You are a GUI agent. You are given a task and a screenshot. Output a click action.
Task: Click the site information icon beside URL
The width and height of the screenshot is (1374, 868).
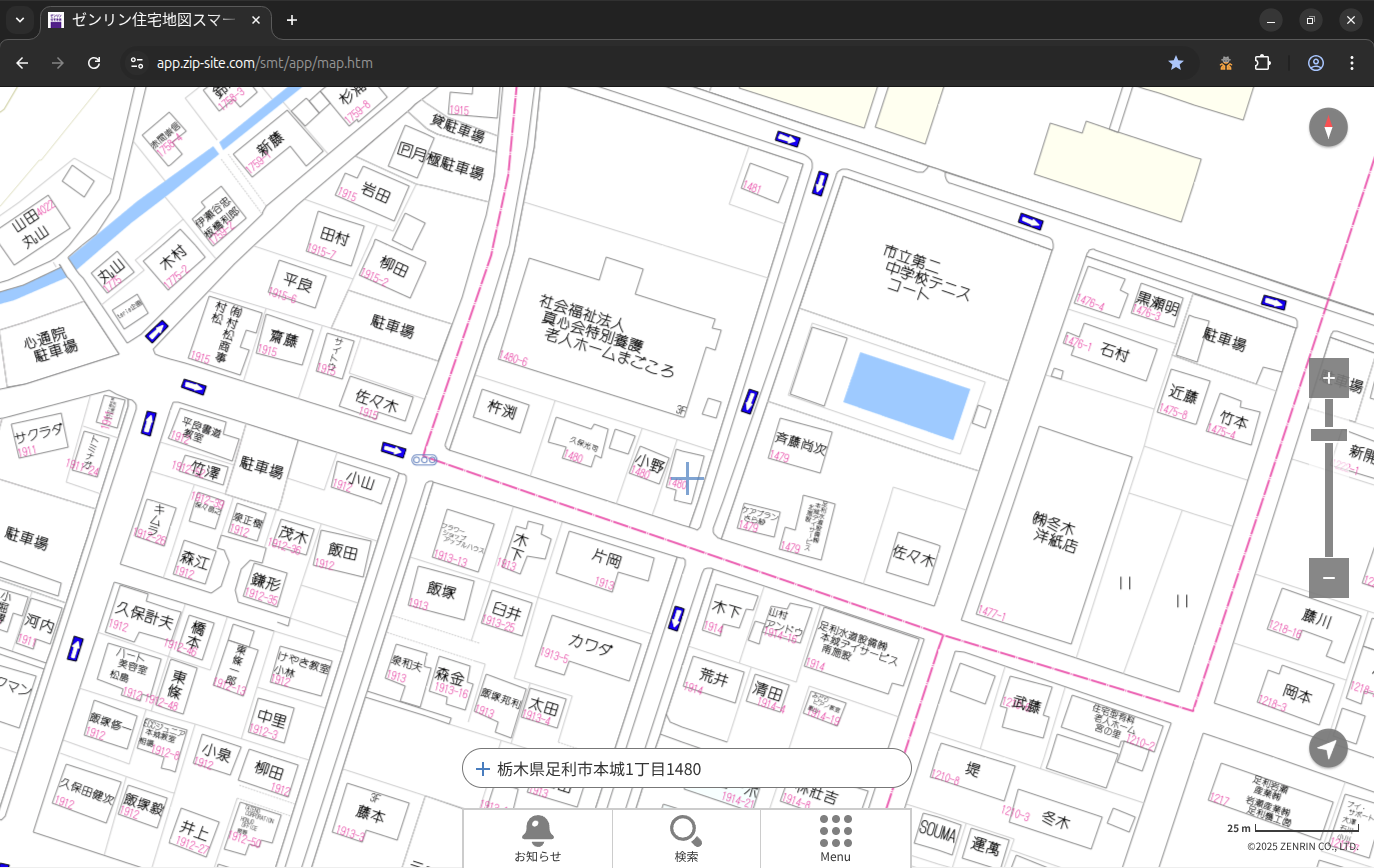pos(137,63)
